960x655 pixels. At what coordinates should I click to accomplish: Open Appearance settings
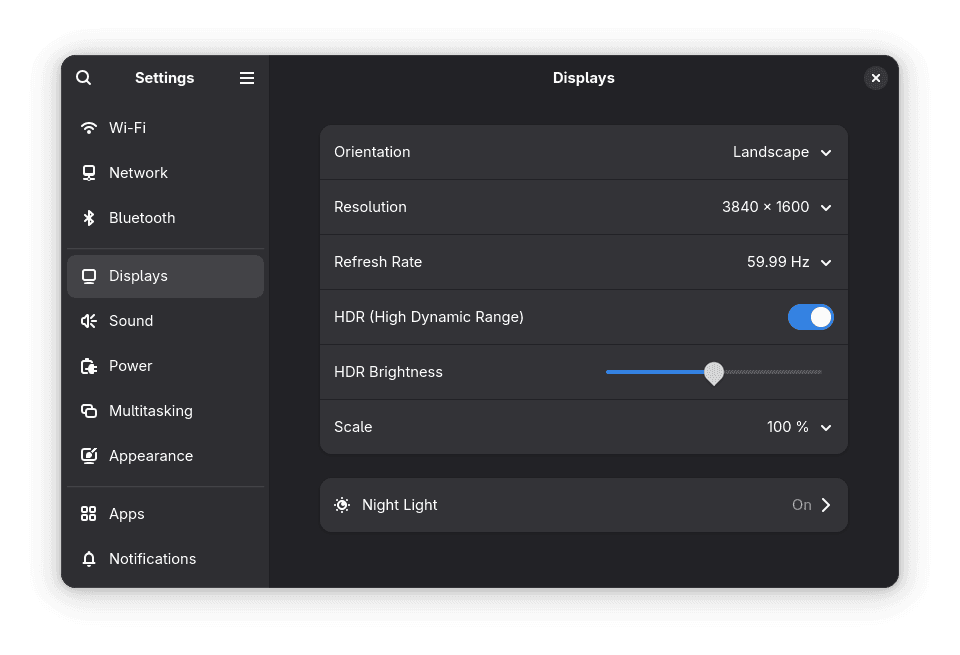[x=165, y=456]
